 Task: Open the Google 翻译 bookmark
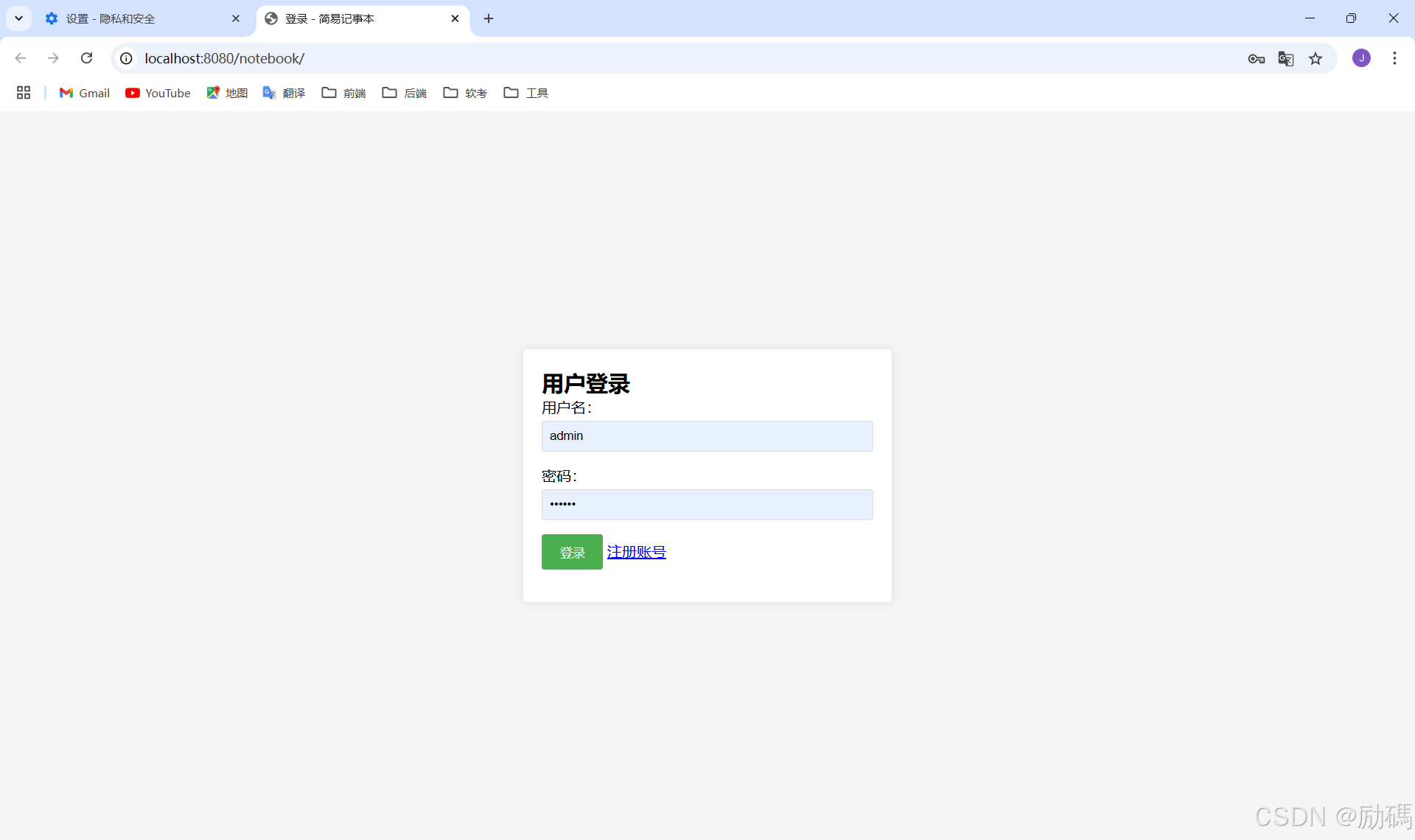pos(284,93)
